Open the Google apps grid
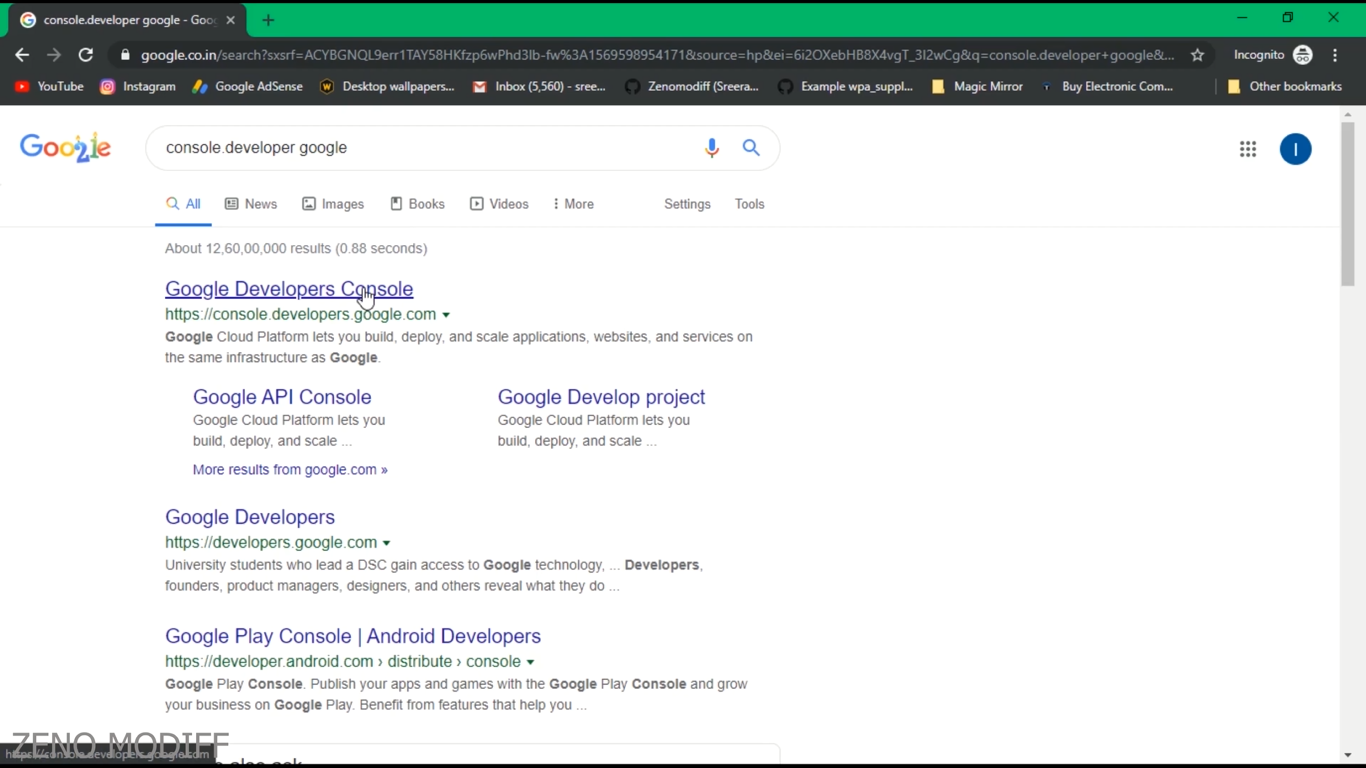Image resolution: width=1366 pixels, height=768 pixels. [x=1248, y=149]
